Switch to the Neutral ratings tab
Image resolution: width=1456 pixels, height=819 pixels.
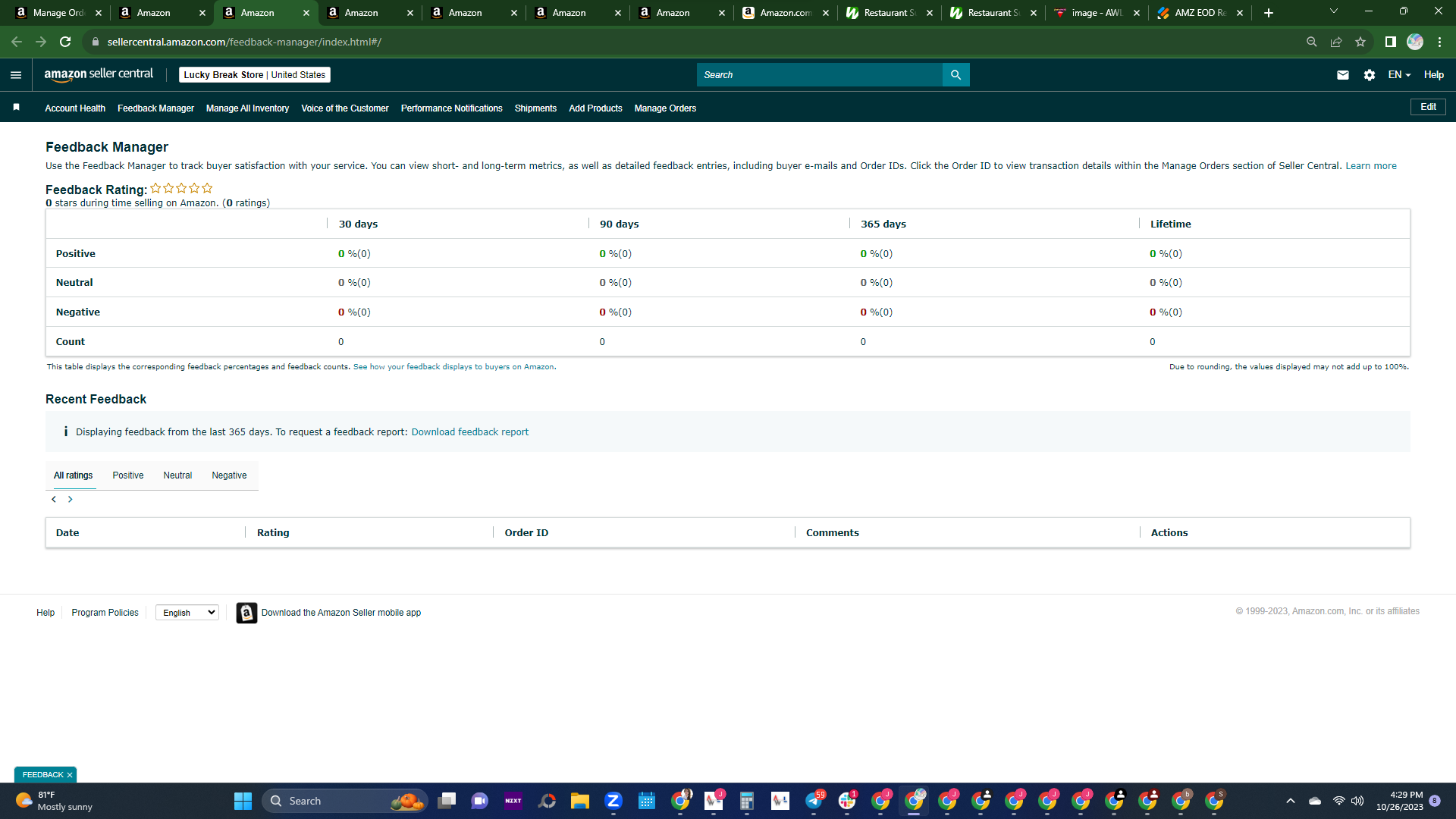[177, 475]
